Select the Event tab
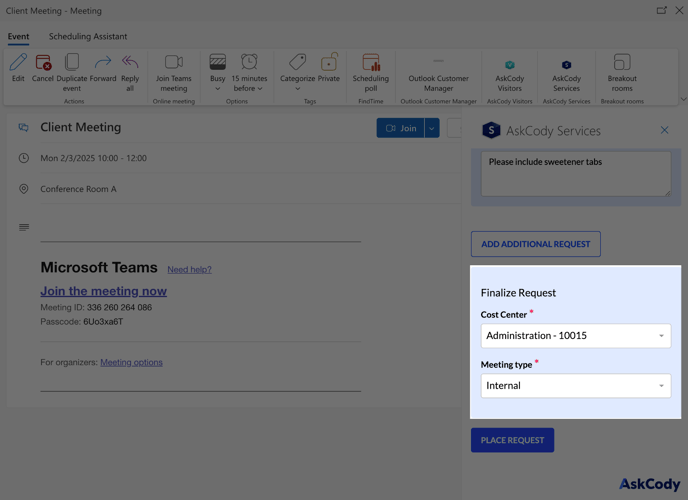The width and height of the screenshot is (688, 500). tap(18, 36)
